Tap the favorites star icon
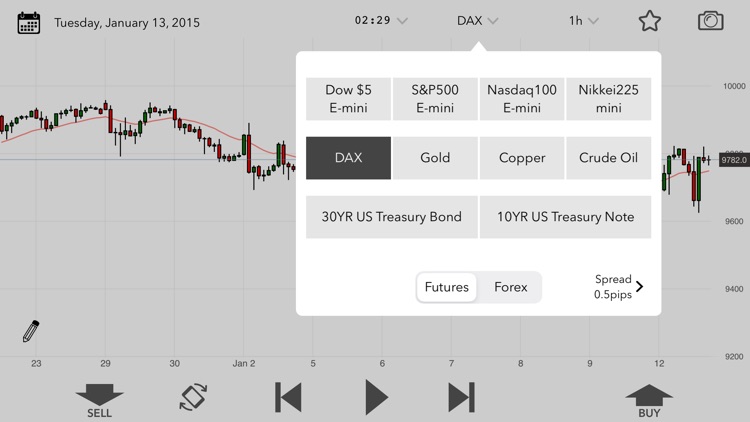Viewport: 750px width, 422px height. (650, 21)
